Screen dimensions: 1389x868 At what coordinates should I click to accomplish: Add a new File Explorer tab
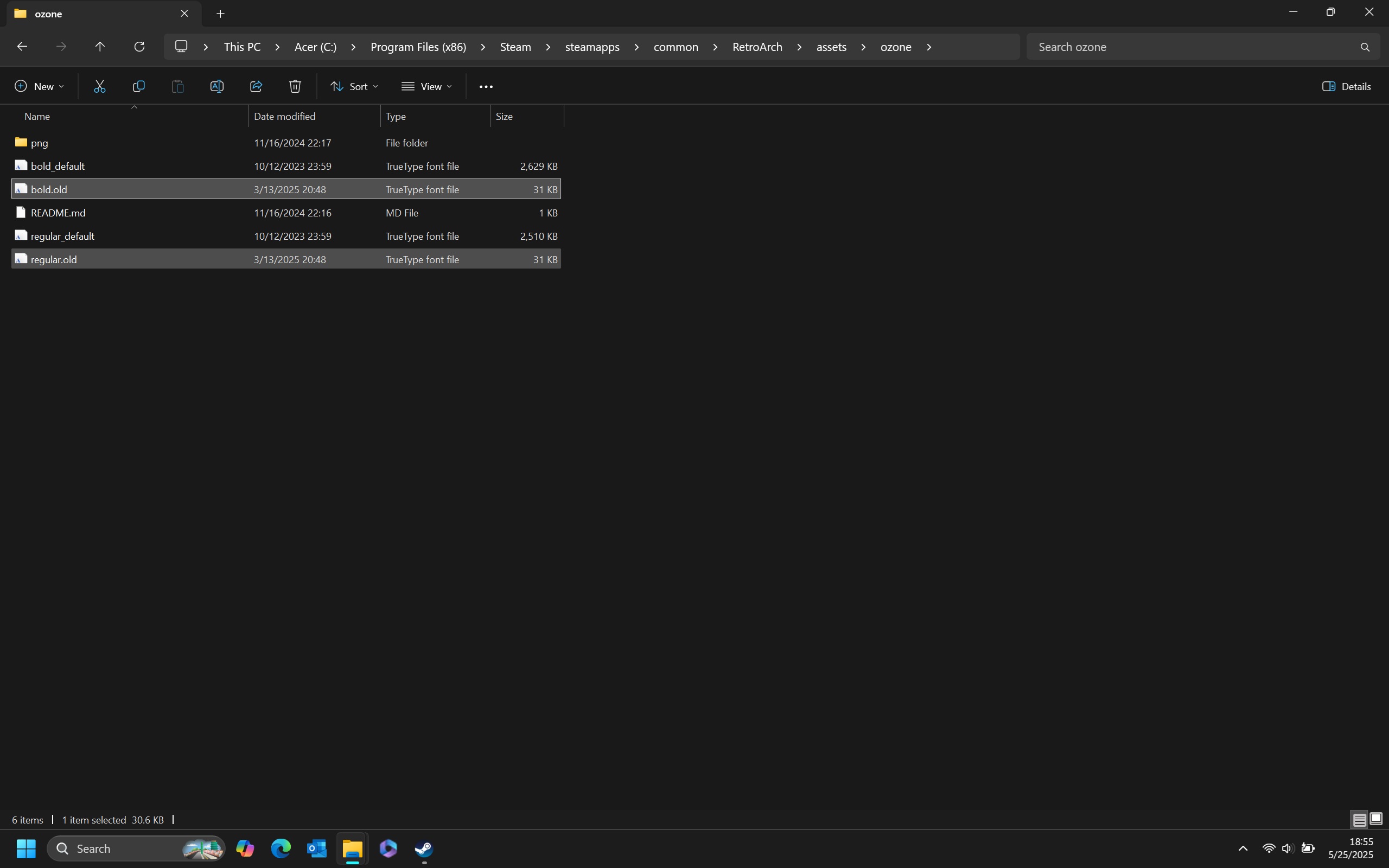[x=220, y=14]
